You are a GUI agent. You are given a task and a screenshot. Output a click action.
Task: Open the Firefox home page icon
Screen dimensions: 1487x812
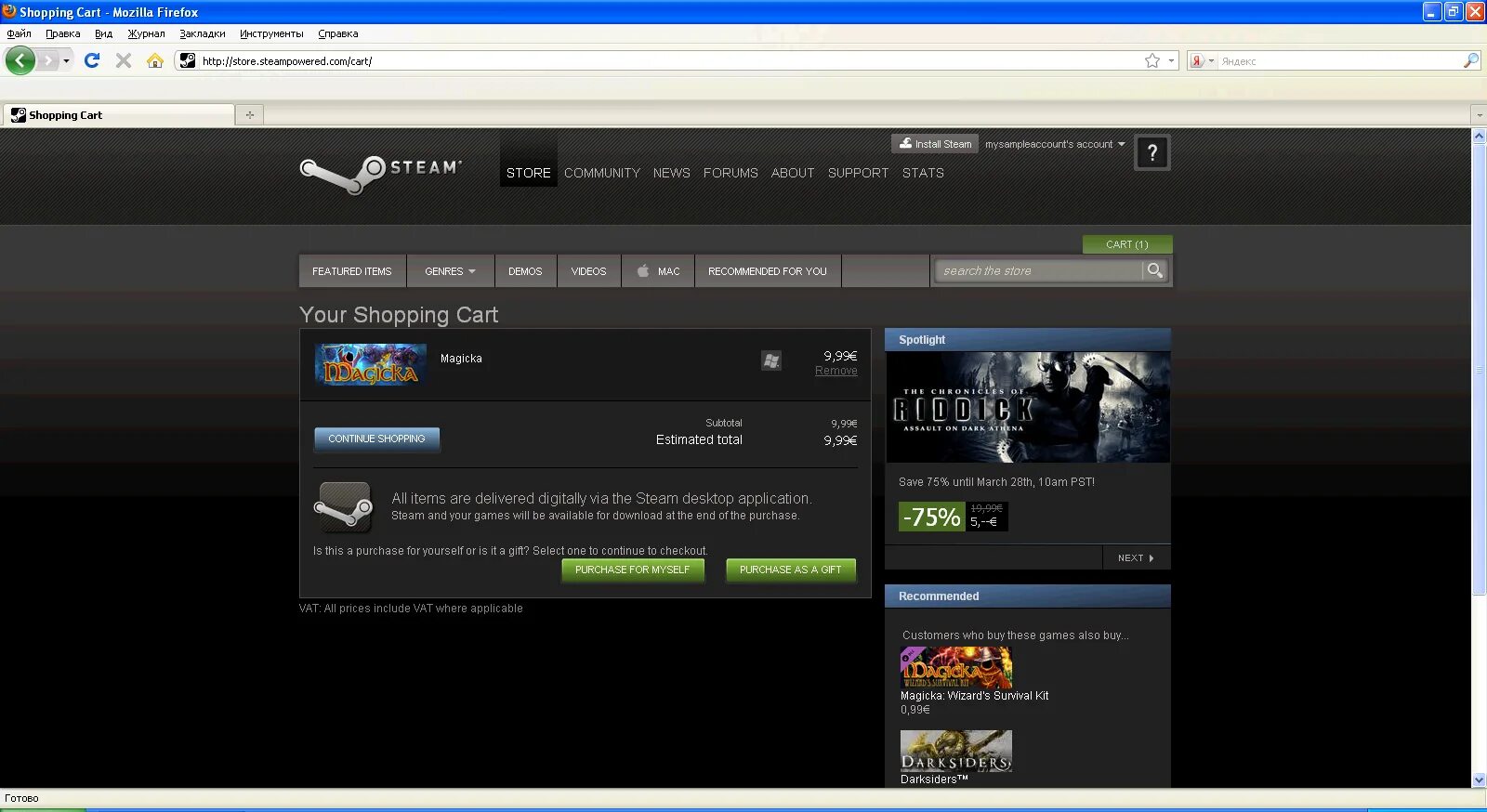tap(155, 60)
